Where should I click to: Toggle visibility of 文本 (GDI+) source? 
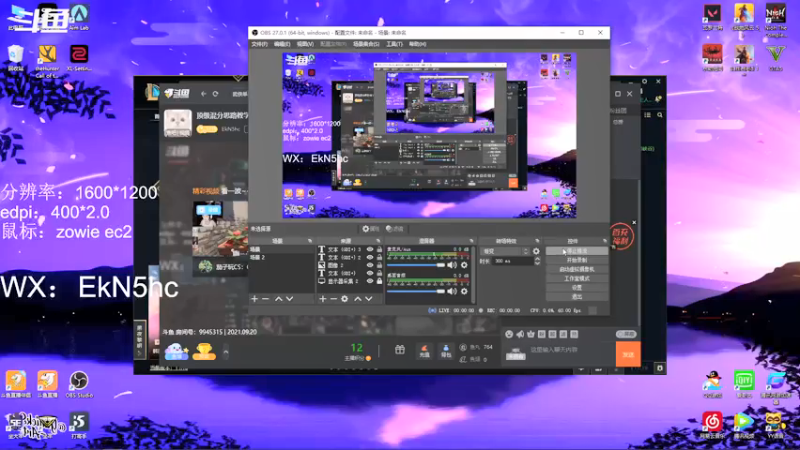(x=370, y=273)
